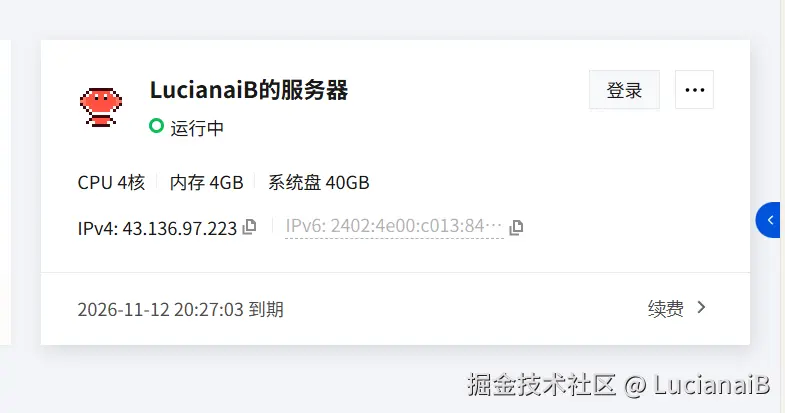Open the three-dot more options menu
Image resolution: width=785 pixels, height=413 pixels.
(x=694, y=90)
